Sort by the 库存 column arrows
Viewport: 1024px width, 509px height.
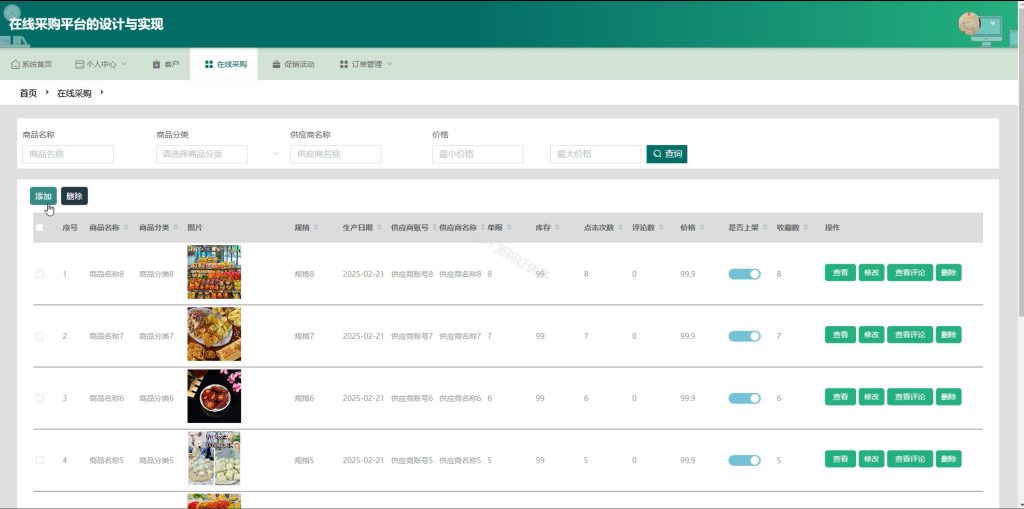tap(556, 227)
